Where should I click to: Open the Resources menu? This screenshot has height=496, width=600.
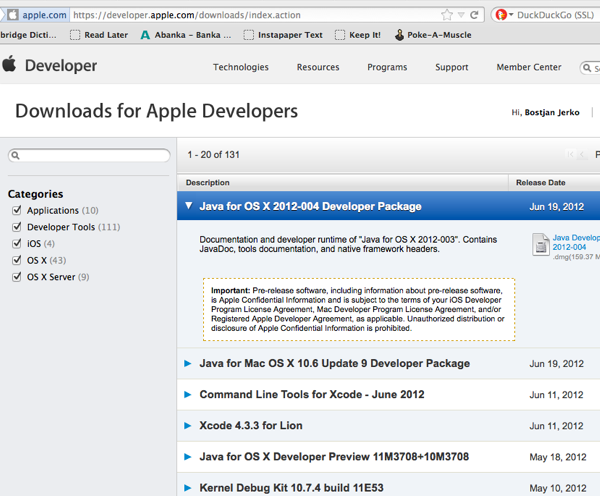[x=318, y=67]
